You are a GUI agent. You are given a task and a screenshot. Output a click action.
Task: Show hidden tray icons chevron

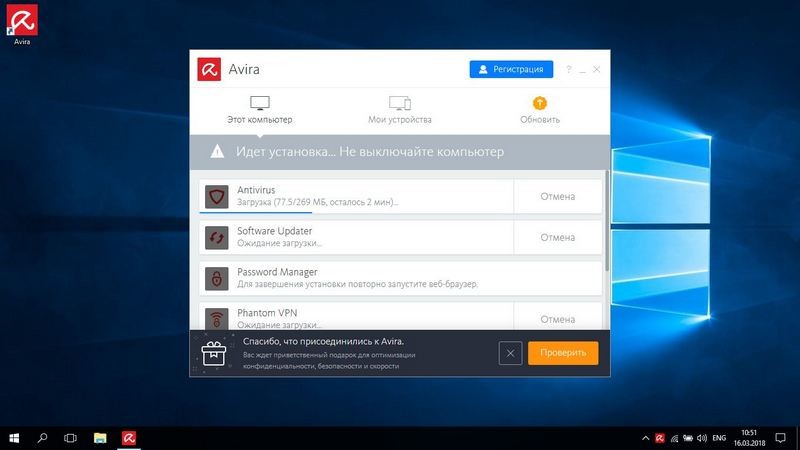645,438
